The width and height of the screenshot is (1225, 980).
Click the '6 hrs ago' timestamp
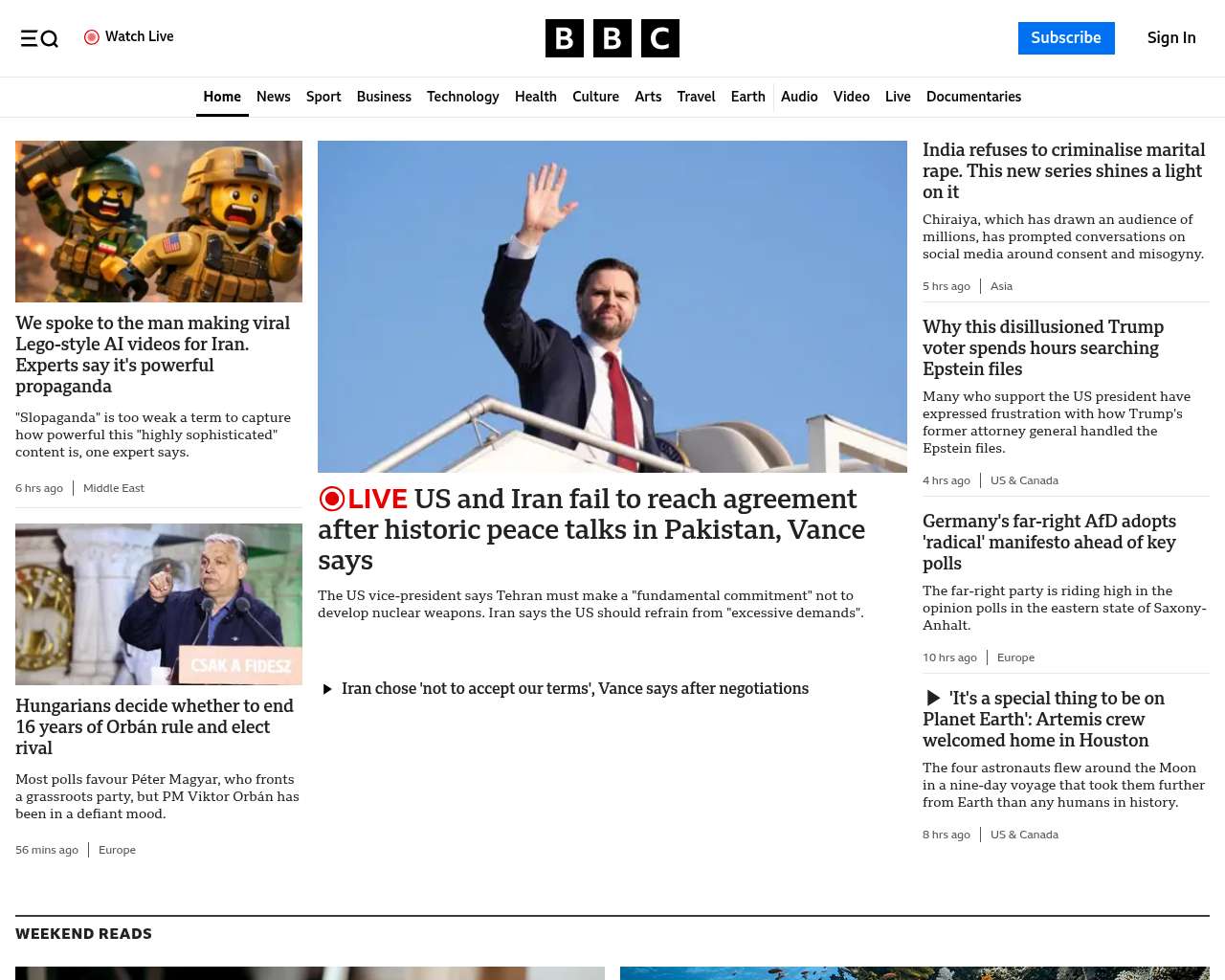point(39,488)
